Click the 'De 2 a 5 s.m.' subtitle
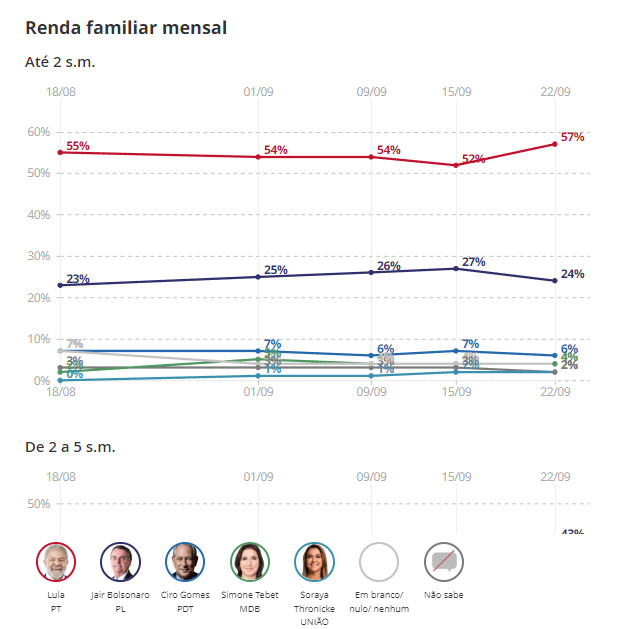Screen dimensions: 620x629 (70, 446)
